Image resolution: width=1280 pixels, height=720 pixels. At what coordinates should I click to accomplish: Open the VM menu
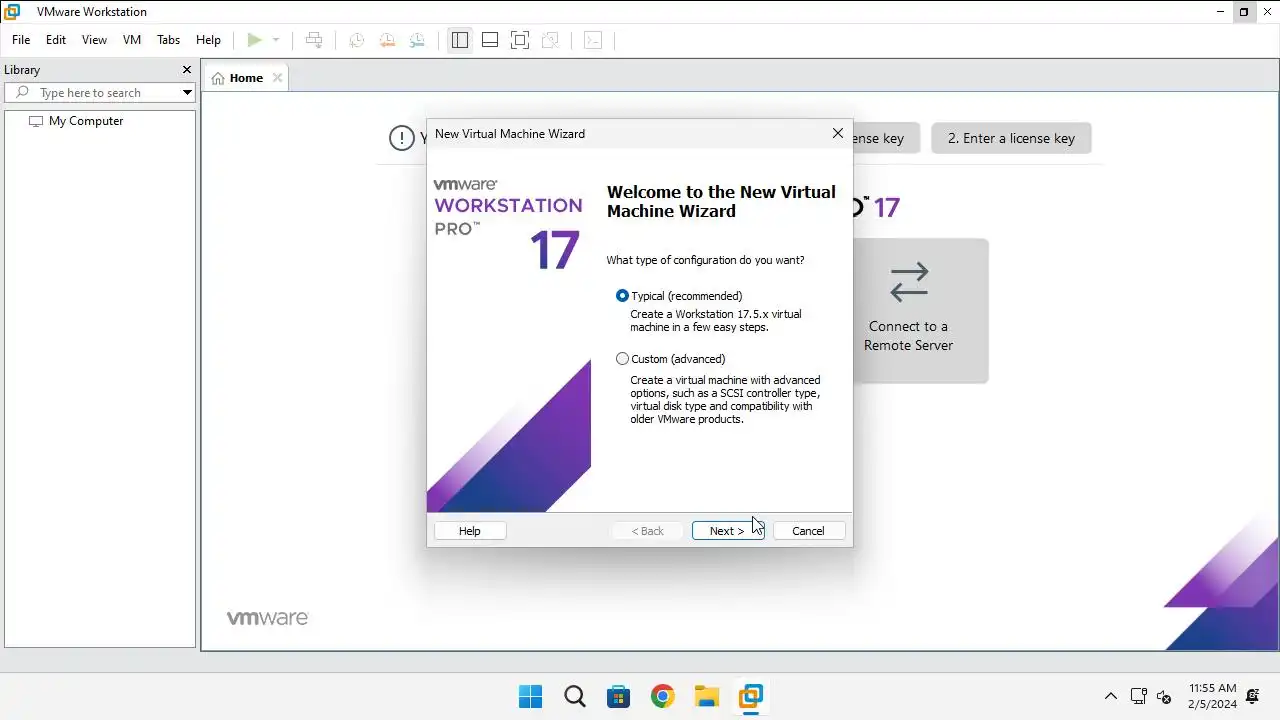coord(132,40)
